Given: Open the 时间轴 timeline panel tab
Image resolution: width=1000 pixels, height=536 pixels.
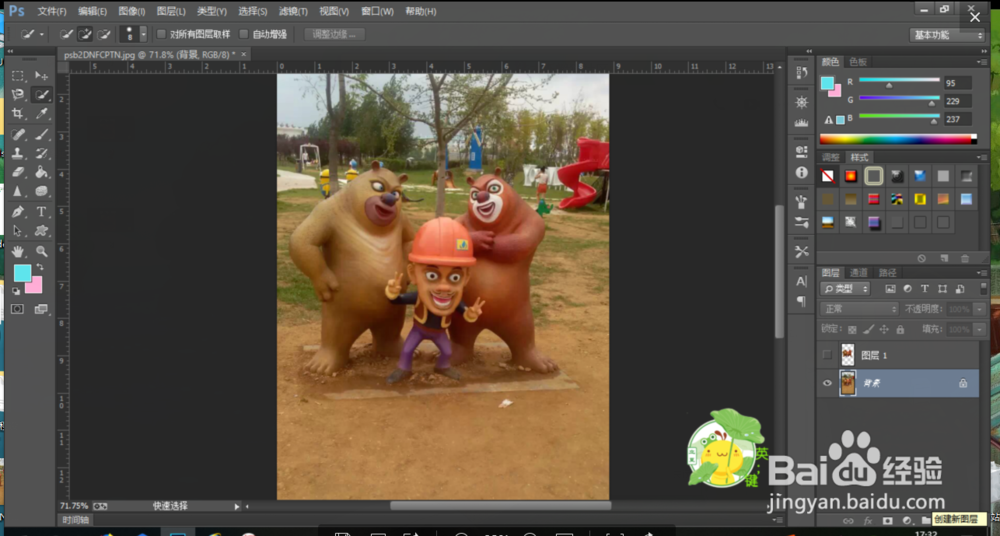Looking at the screenshot, I should point(76,520).
